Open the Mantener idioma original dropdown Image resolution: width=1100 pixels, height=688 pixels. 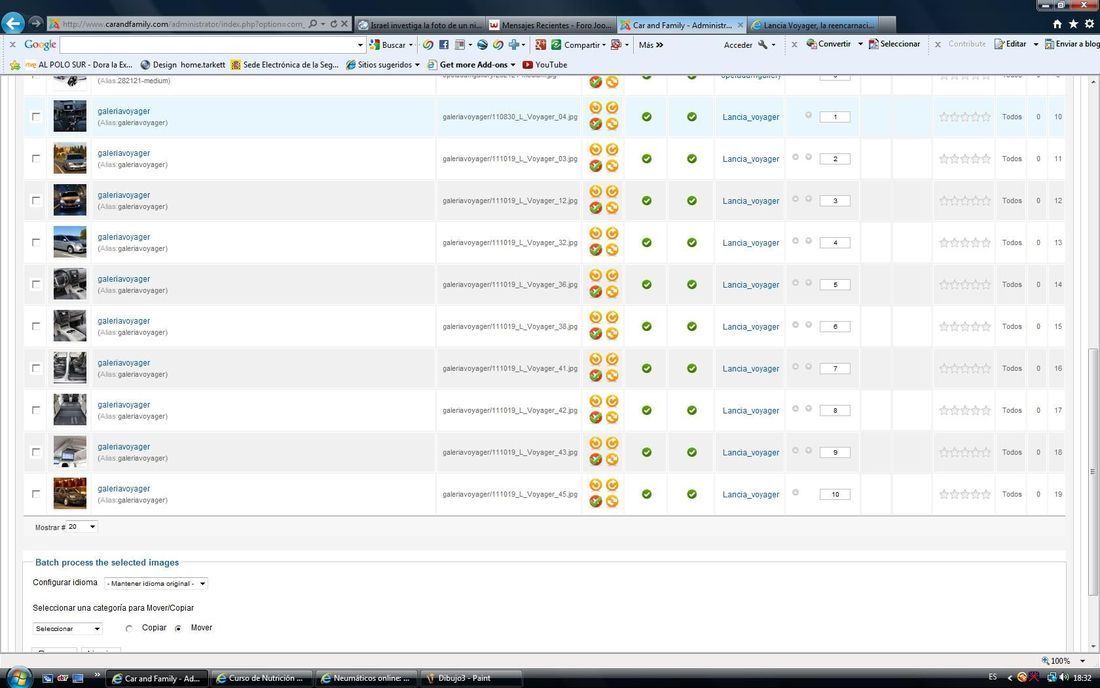pos(156,584)
